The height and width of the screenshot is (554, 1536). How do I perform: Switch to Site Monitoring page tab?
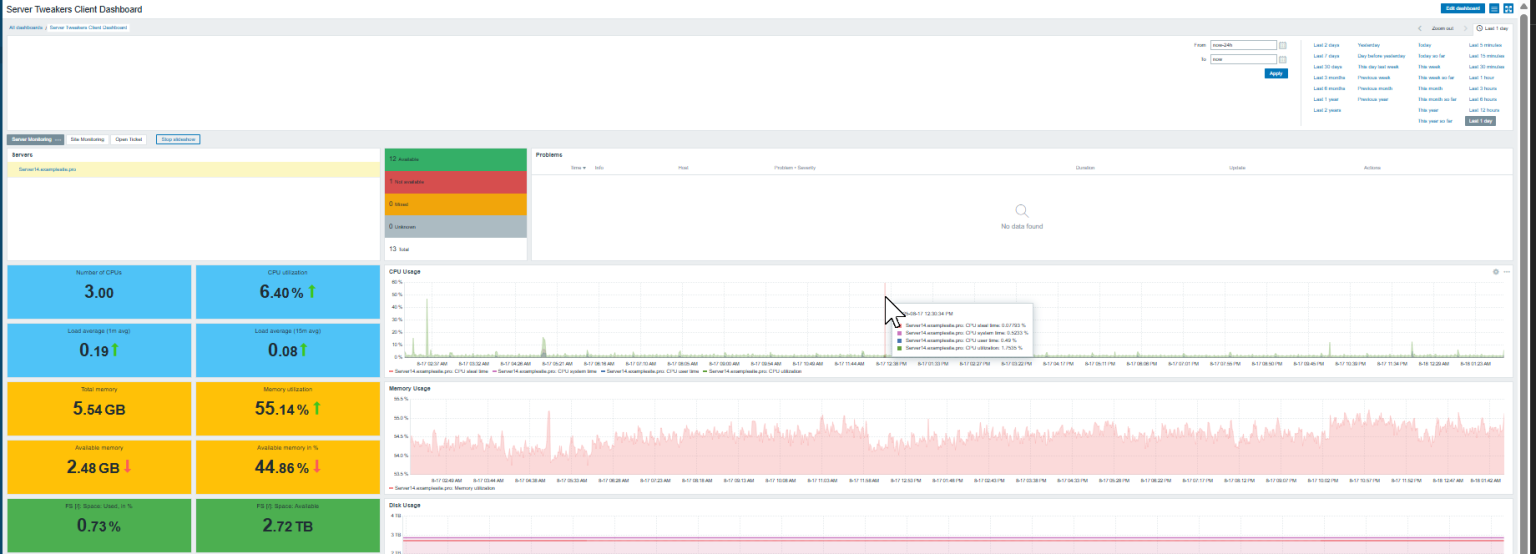(x=87, y=139)
